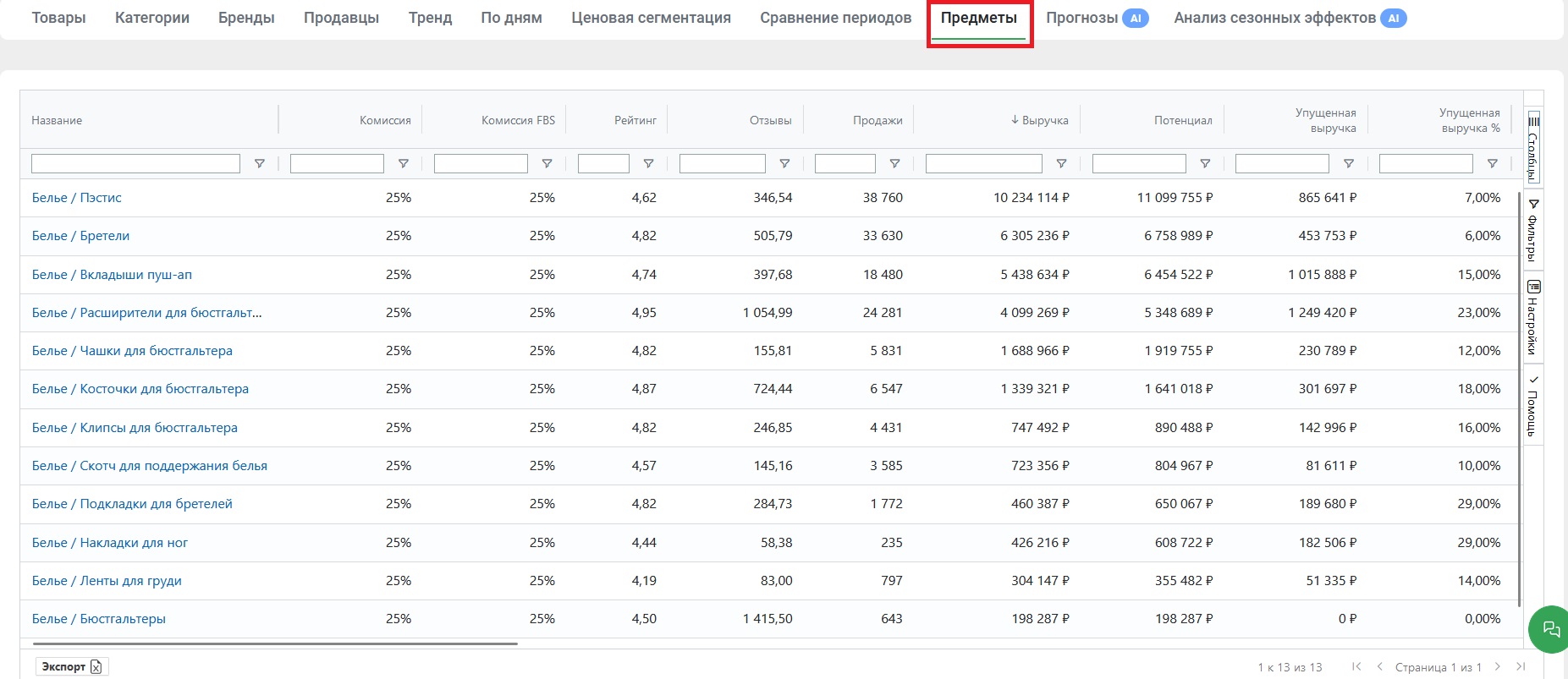Viewport: 1568px width, 679px height.
Task: Sort by Потенциал column header
Action: pyautogui.click(x=1183, y=120)
